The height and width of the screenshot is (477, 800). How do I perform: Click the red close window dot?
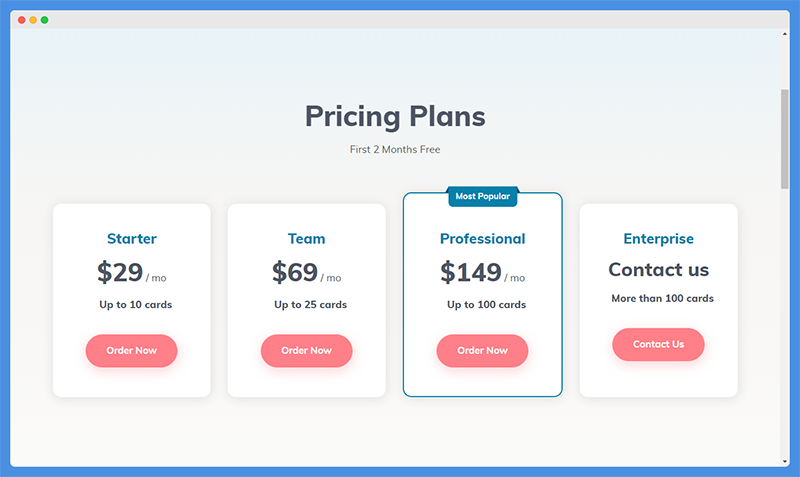click(21, 20)
